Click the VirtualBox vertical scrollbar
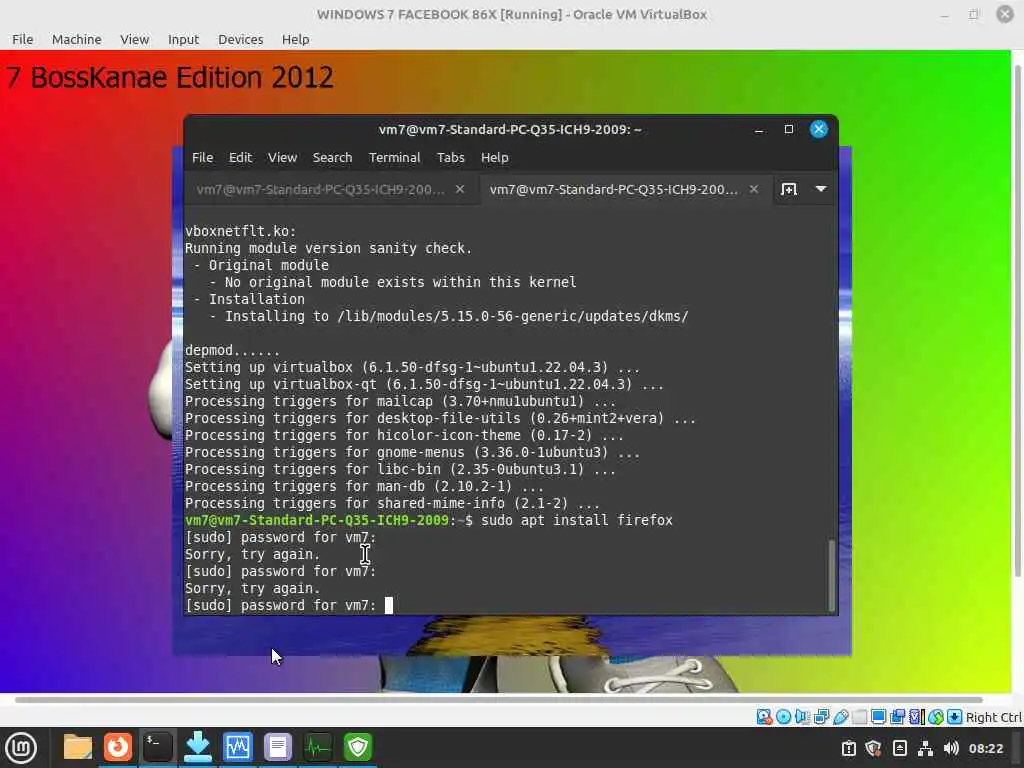This screenshot has height=768, width=1024. 1017,321
